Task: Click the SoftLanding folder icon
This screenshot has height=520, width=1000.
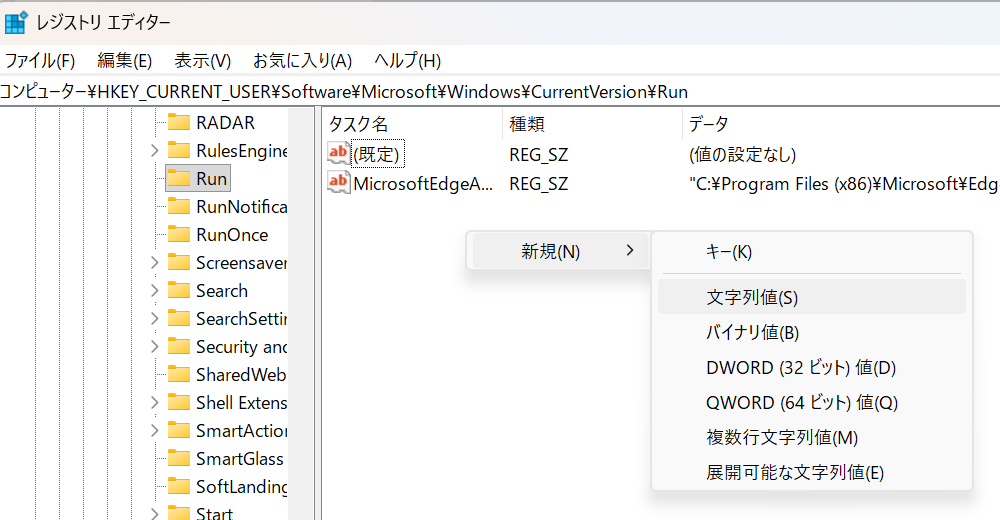Action: click(x=179, y=486)
